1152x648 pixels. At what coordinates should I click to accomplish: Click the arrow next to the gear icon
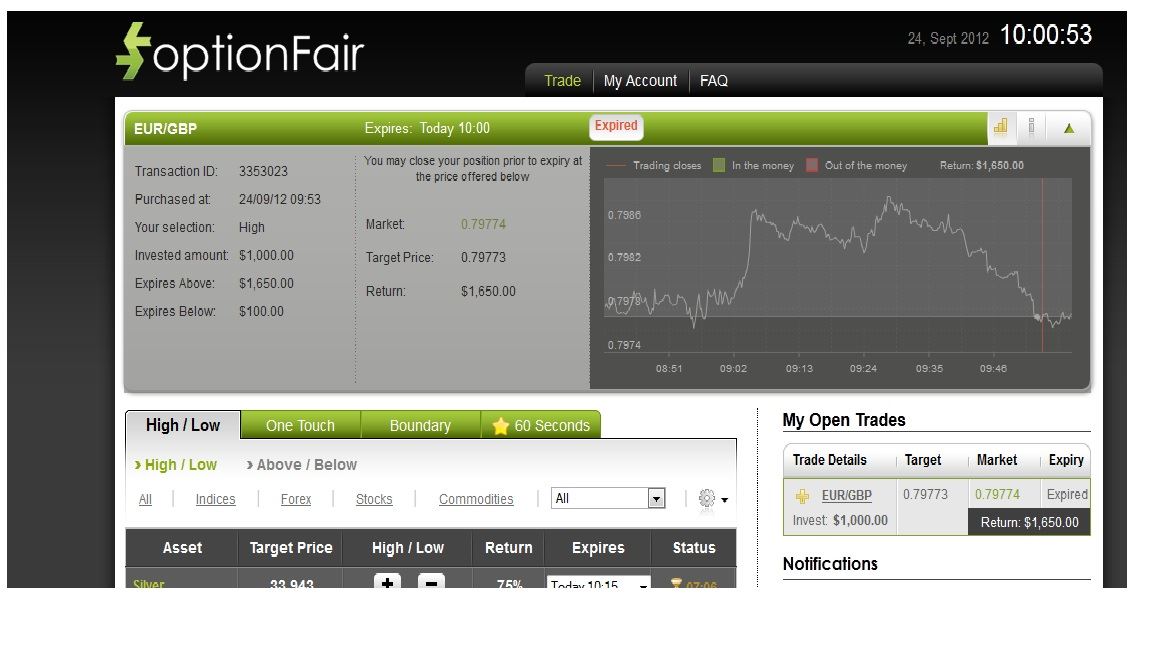pyautogui.click(x=724, y=500)
